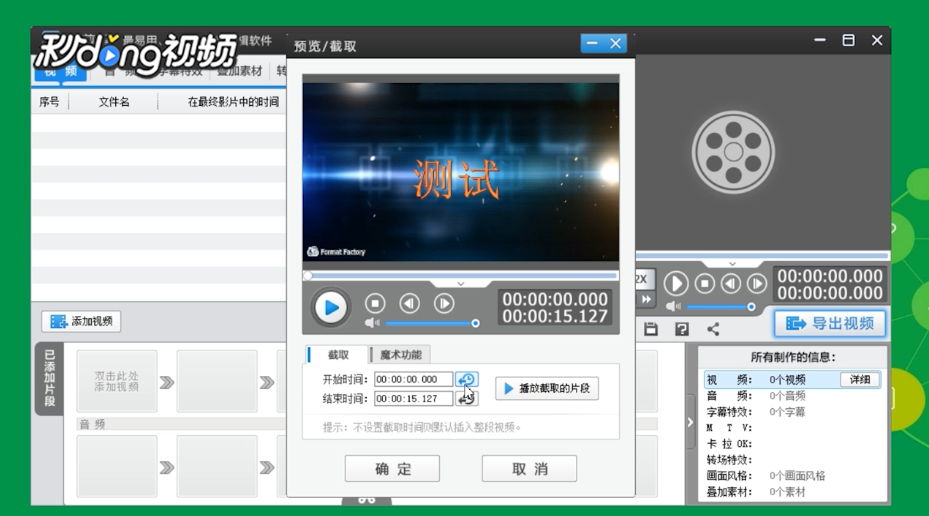This screenshot has width=929, height=516.
Task: Step back one frame in the dialog
Action: point(409,303)
